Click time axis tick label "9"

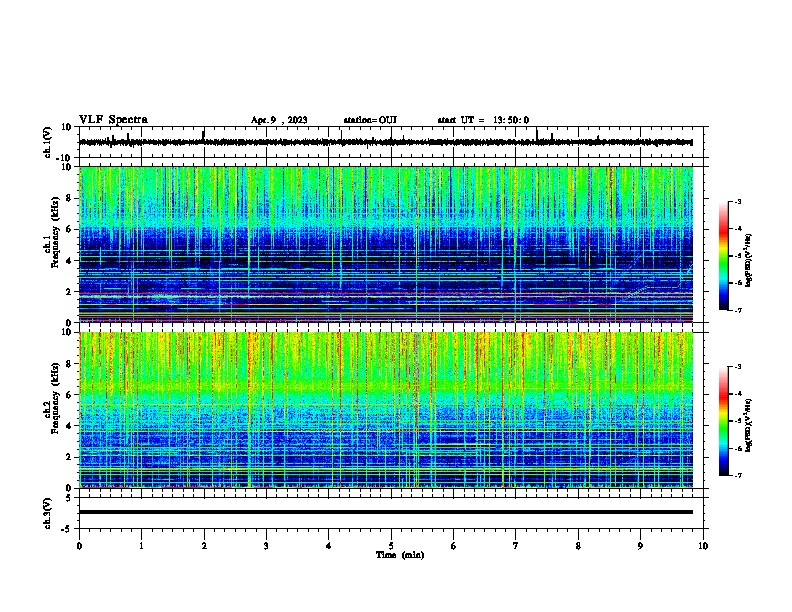pyautogui.click(x=640, y=546)
